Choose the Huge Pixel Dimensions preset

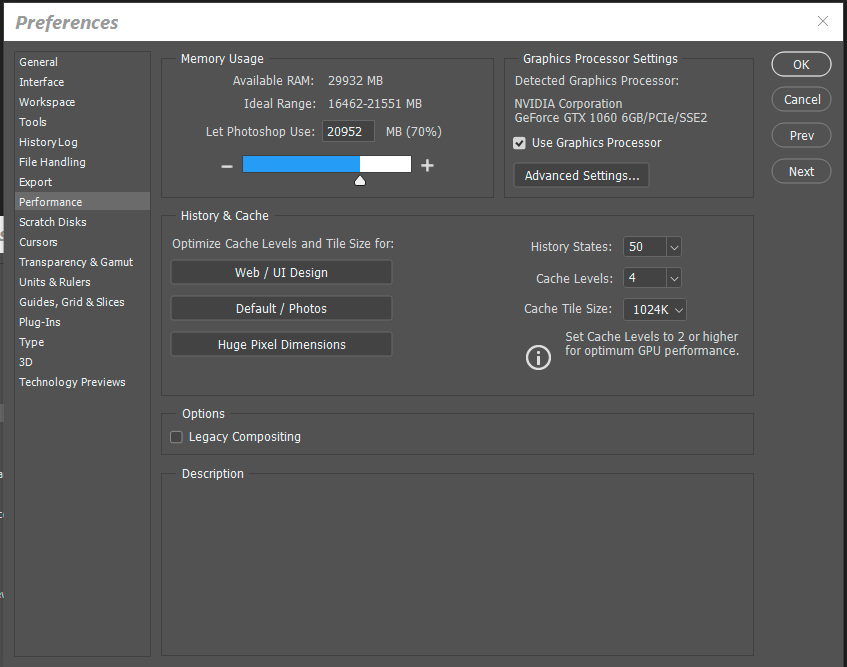coord(281,343)
